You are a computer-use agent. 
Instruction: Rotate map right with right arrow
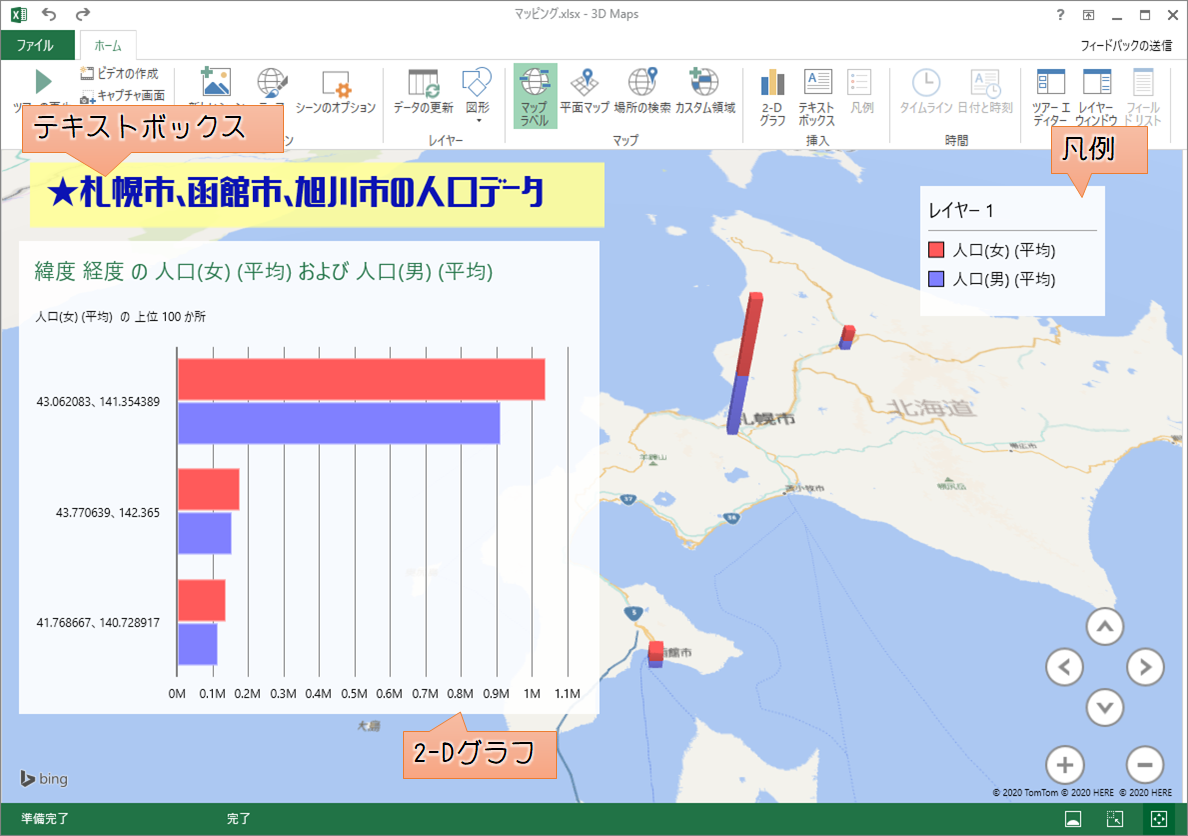[1145, 667]
